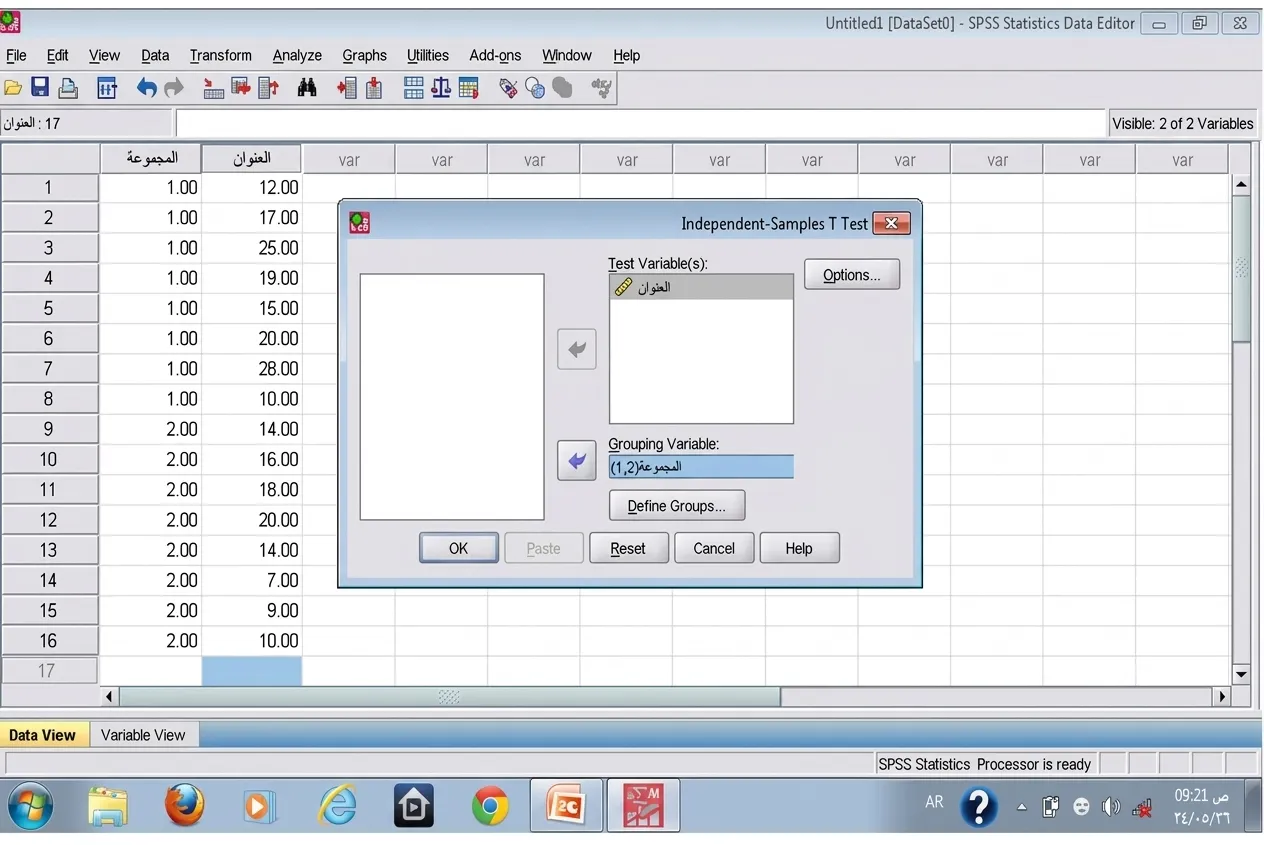Click the Use variable sets icon
Image resolution: width=1264 pixels, height=845 pixels.
(x=535, y=88)
